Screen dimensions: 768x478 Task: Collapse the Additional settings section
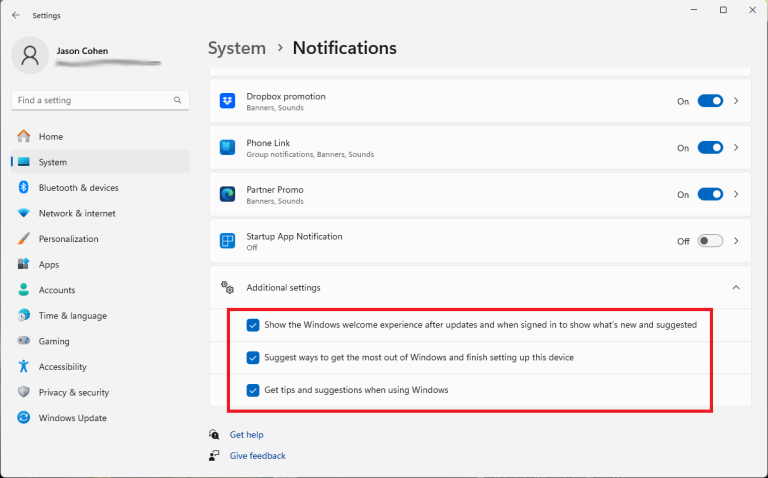[x=736, y=288]
